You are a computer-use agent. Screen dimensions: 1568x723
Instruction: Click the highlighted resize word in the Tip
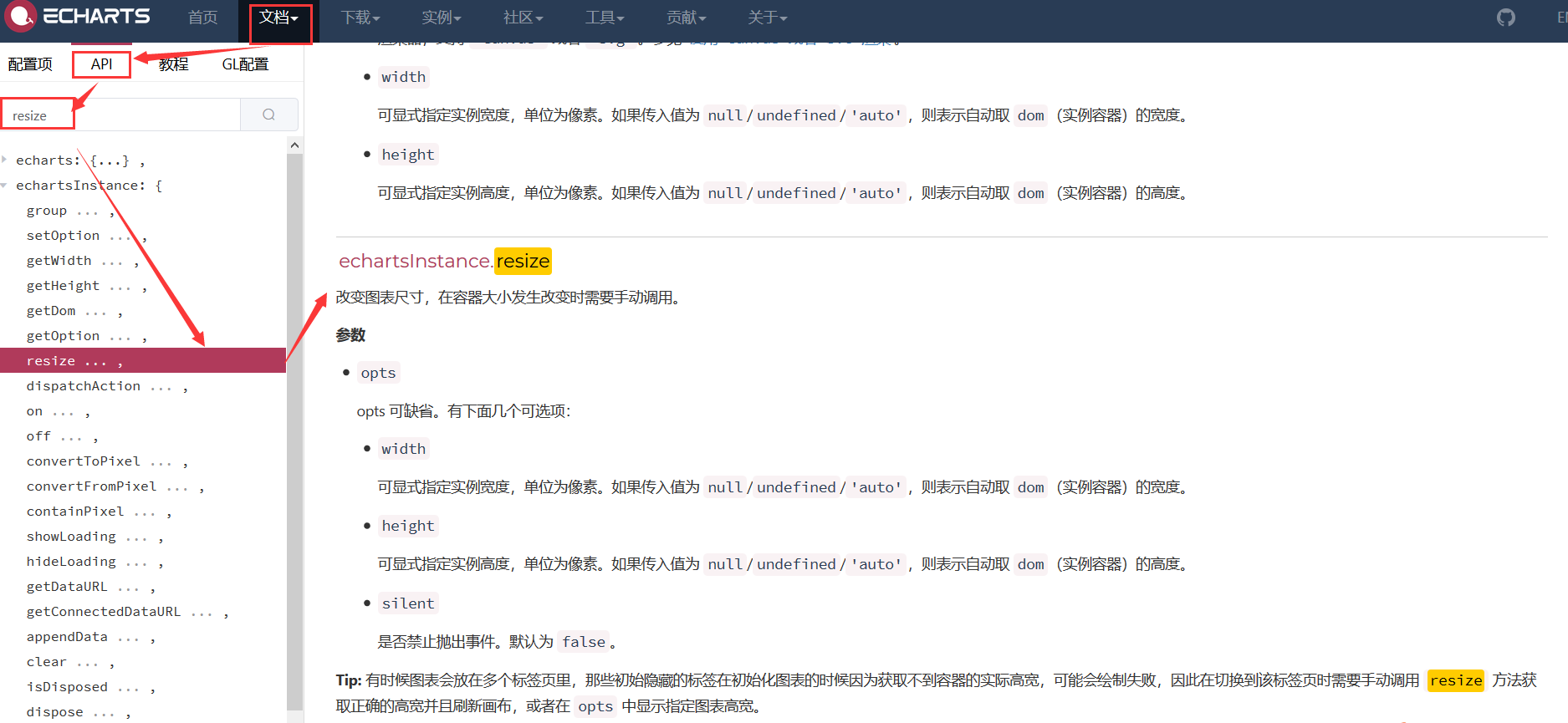coord(1456,680)
